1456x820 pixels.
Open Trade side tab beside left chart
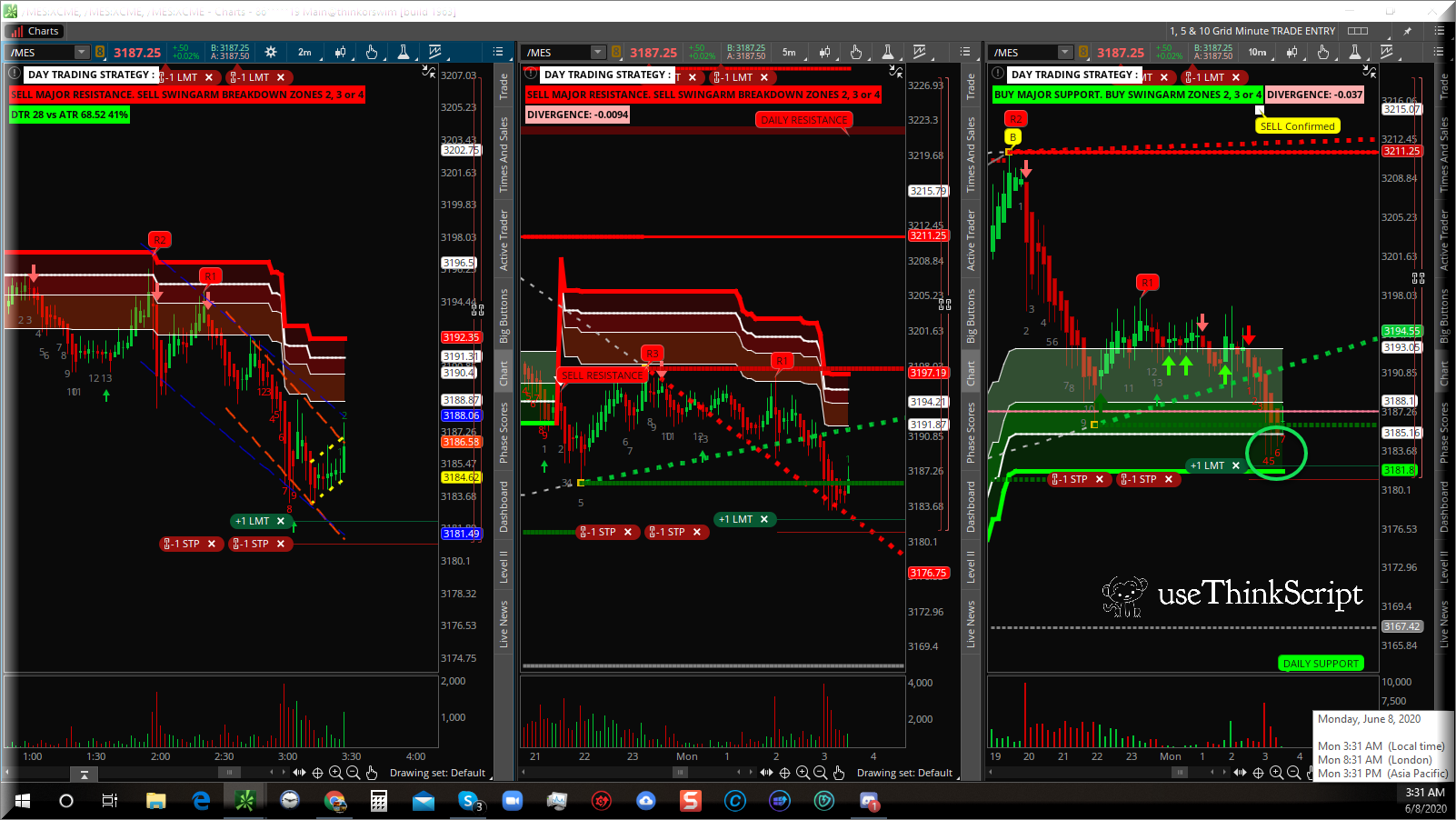click(x=504, y=86)
